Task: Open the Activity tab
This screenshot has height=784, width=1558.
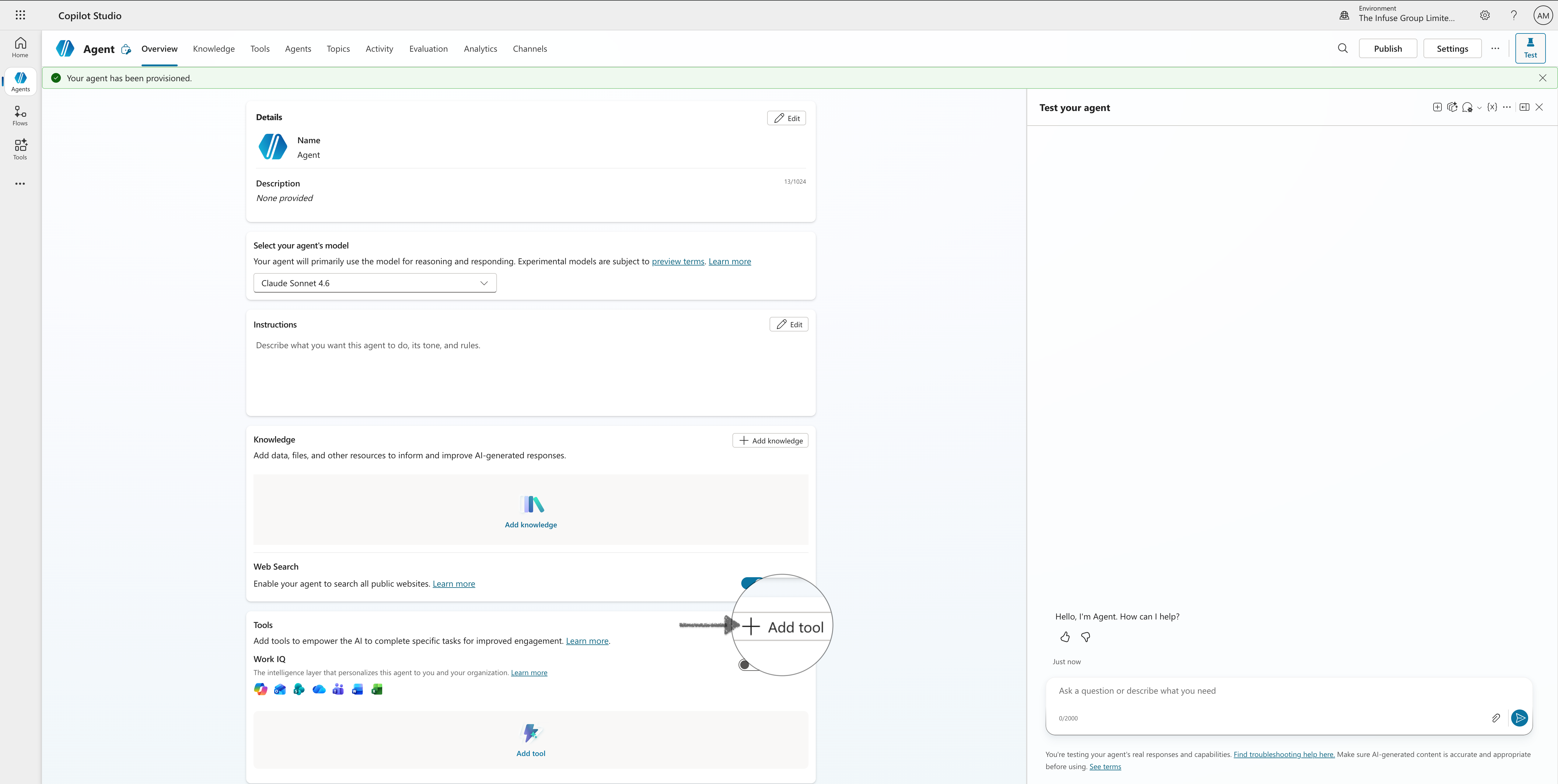Action: 379,49
